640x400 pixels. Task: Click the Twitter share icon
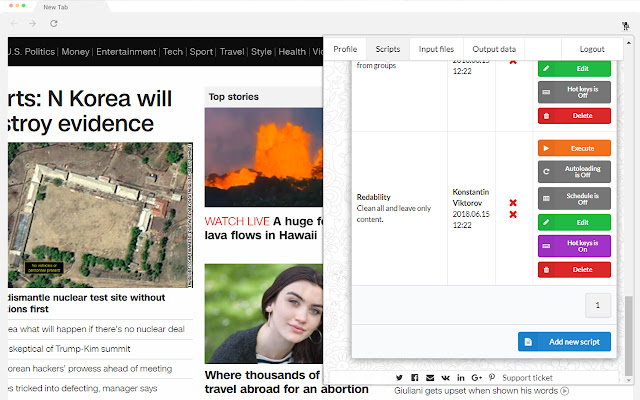tap(400, 377)
